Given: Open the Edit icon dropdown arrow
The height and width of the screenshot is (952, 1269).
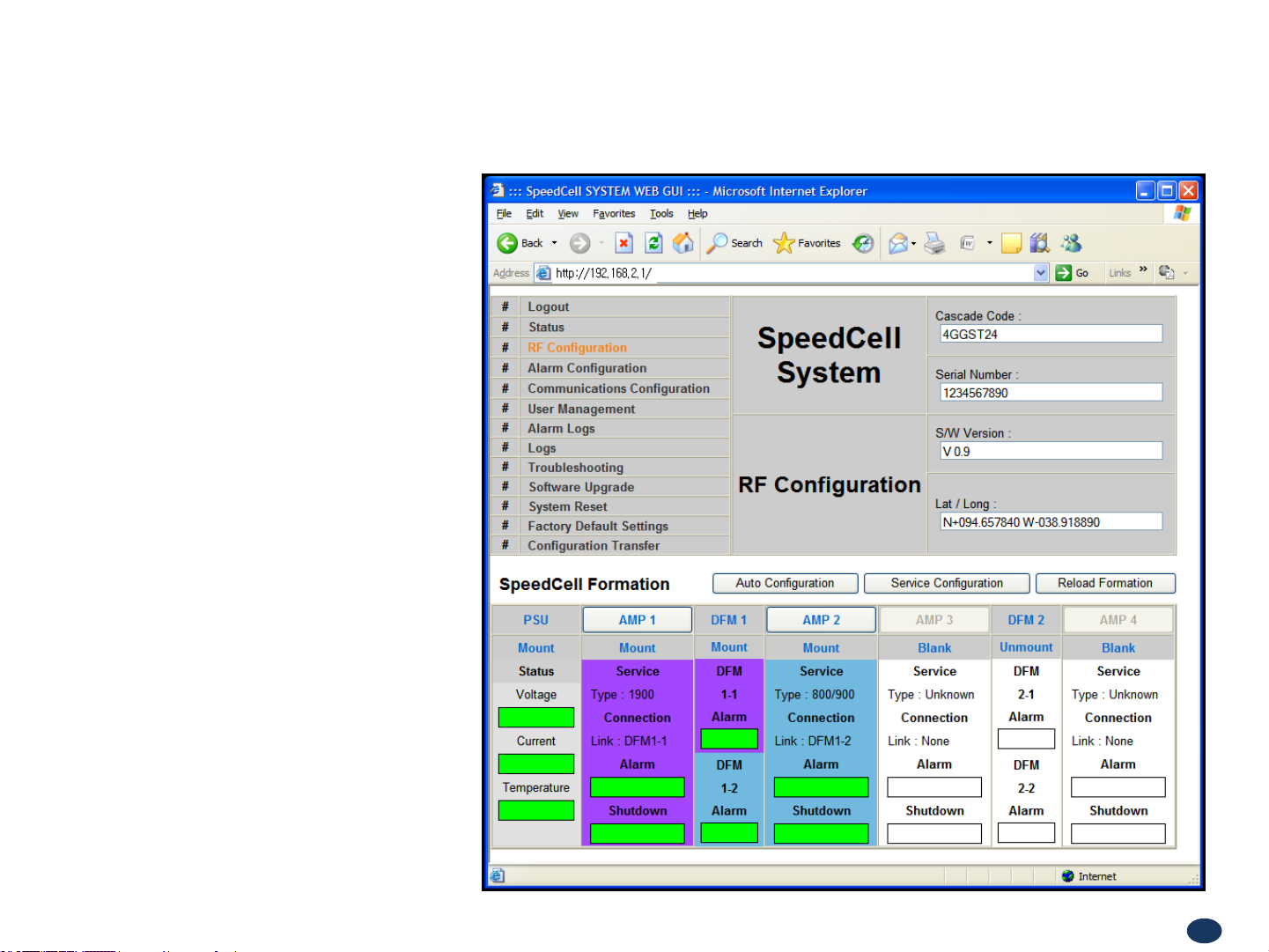Looking at the screenshot, I should (x=989, y=243).
